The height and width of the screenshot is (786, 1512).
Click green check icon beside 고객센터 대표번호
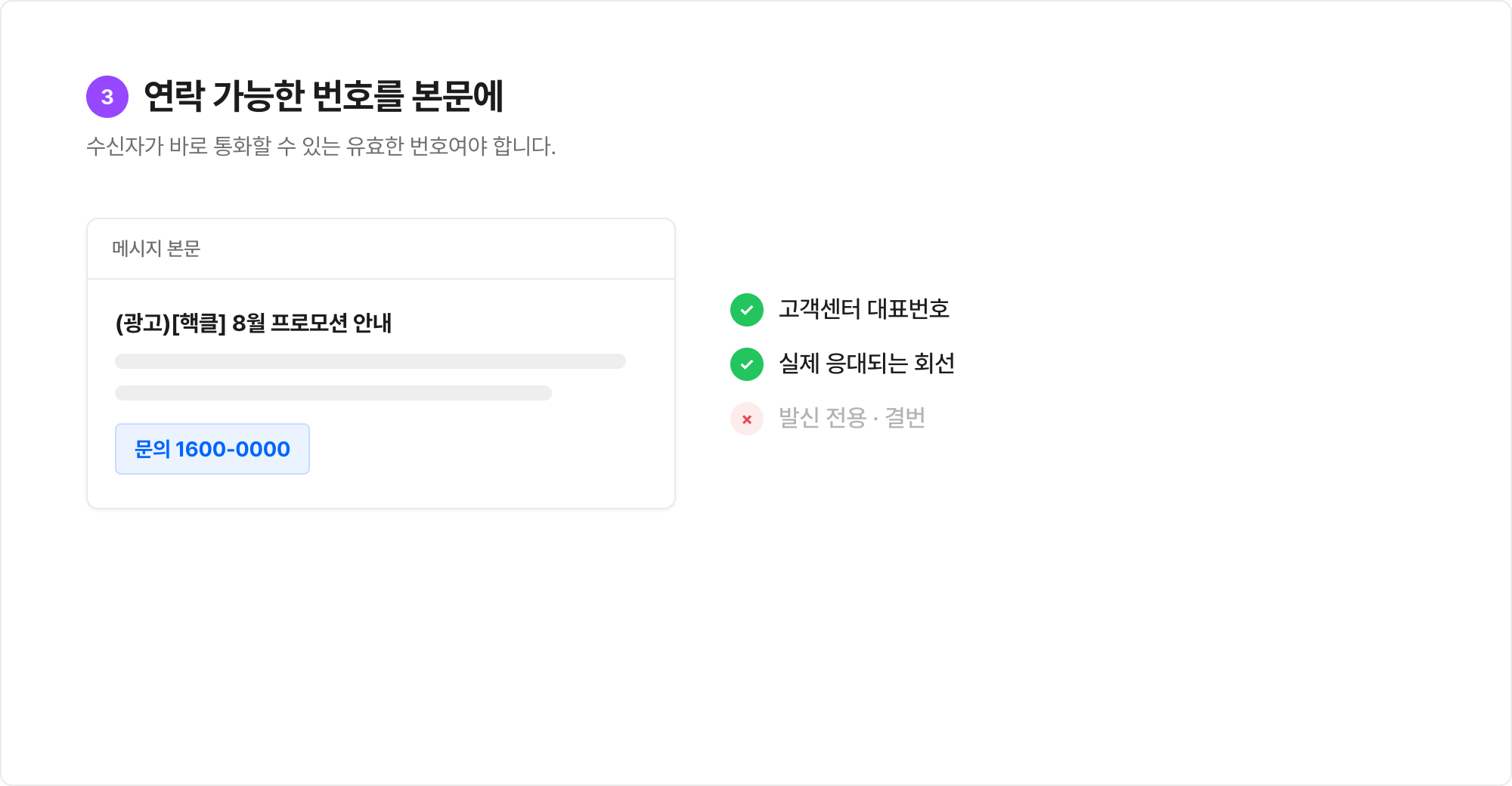747,310
